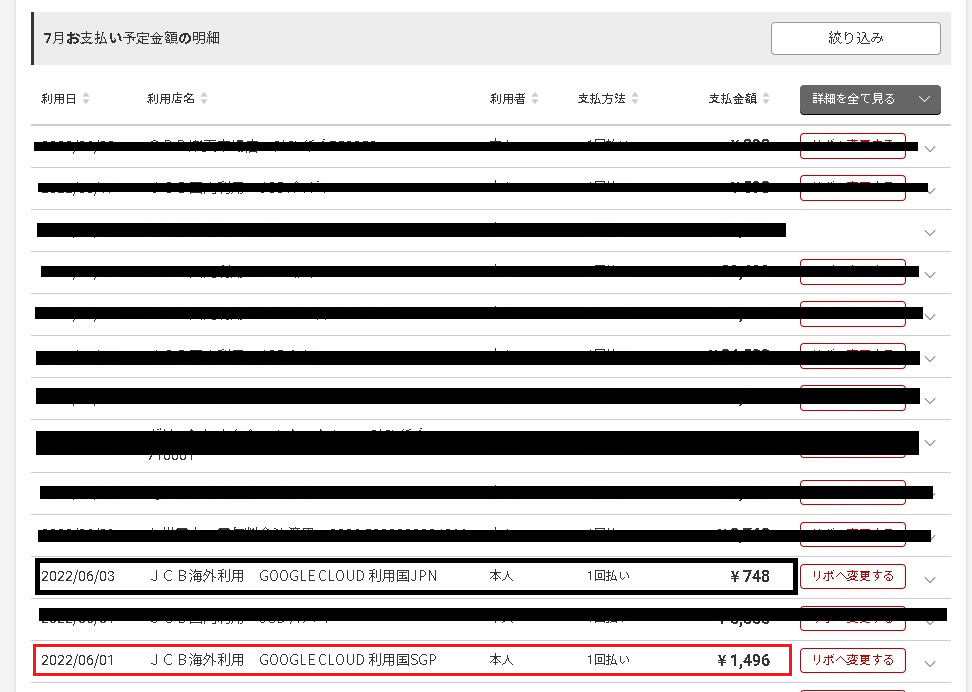The height and width of the screenshot is (692, 972).
Task: Expand the partially visible bottom row
Action: pos(930,688)
